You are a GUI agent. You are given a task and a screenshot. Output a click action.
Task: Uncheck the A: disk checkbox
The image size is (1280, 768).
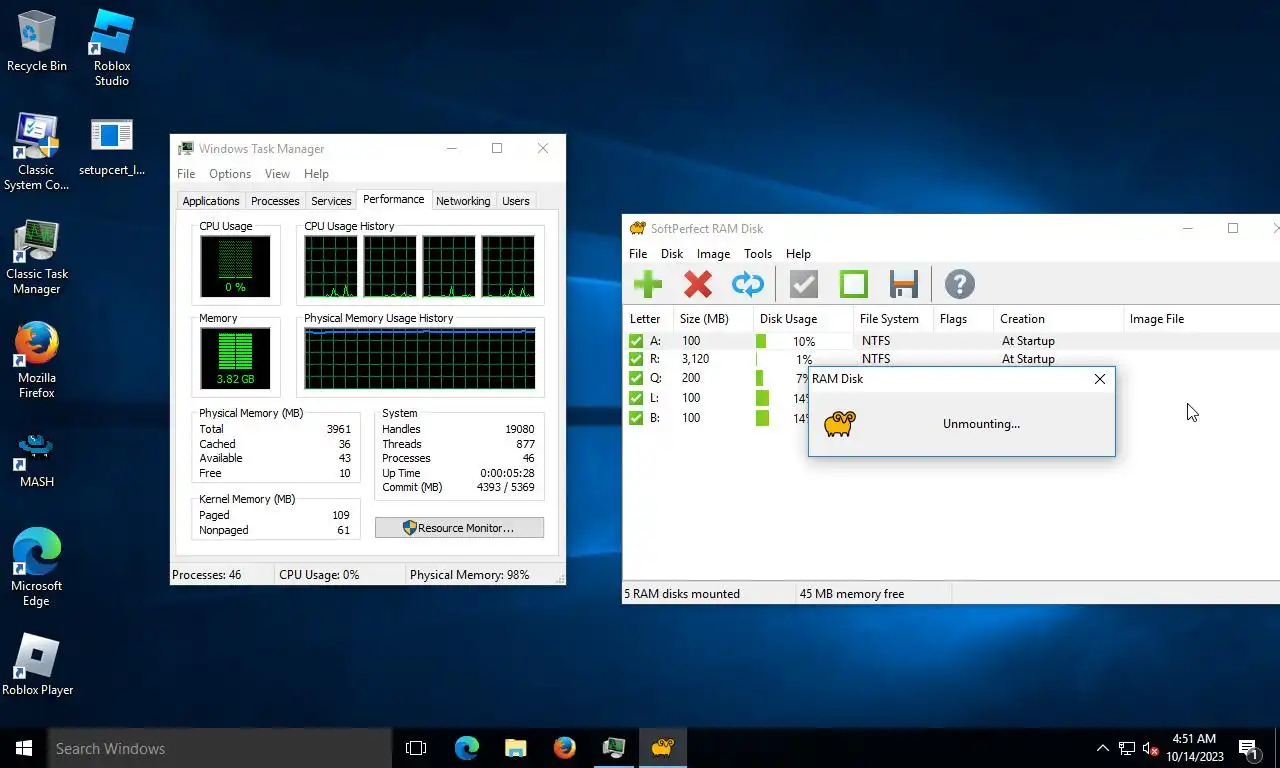point(636,341)
